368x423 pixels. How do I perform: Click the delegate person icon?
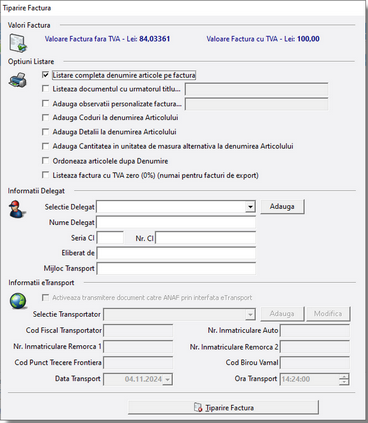point(17,209)
